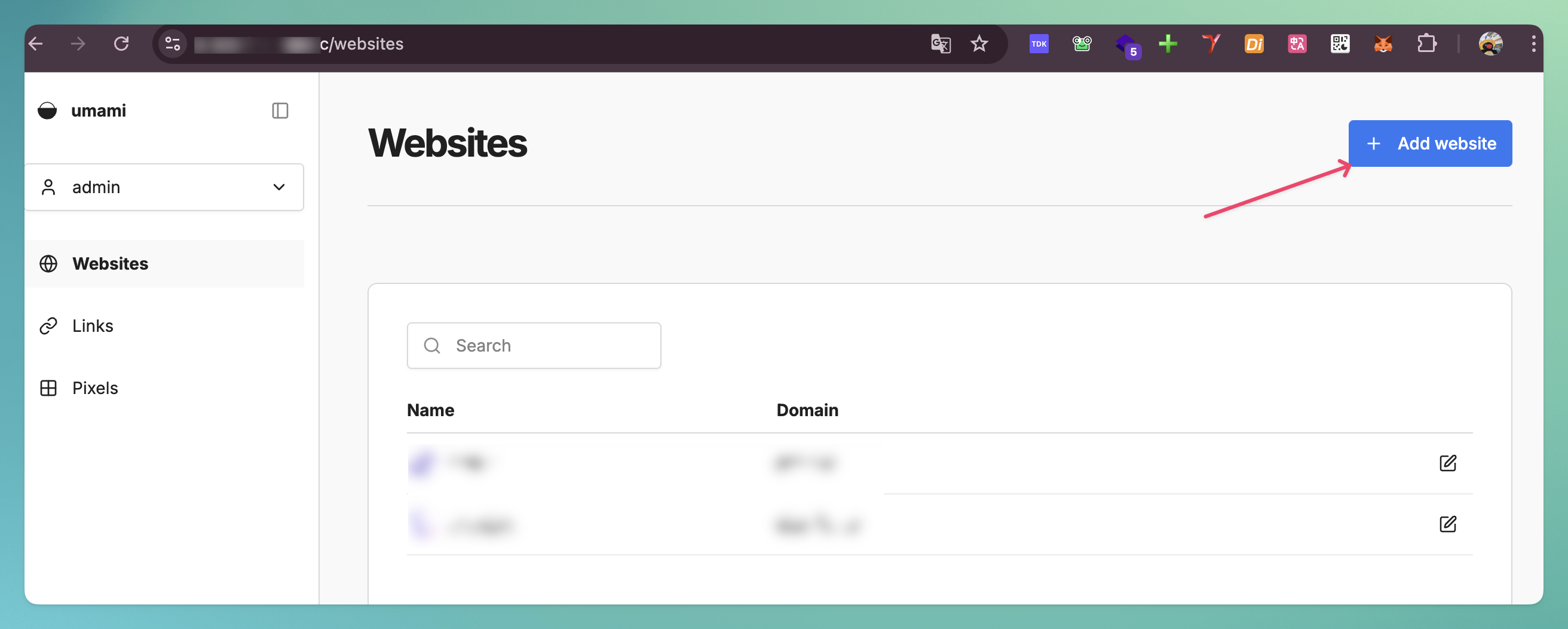Focus the website Search field
This screenshot has height=629, width=1568.
534,345
